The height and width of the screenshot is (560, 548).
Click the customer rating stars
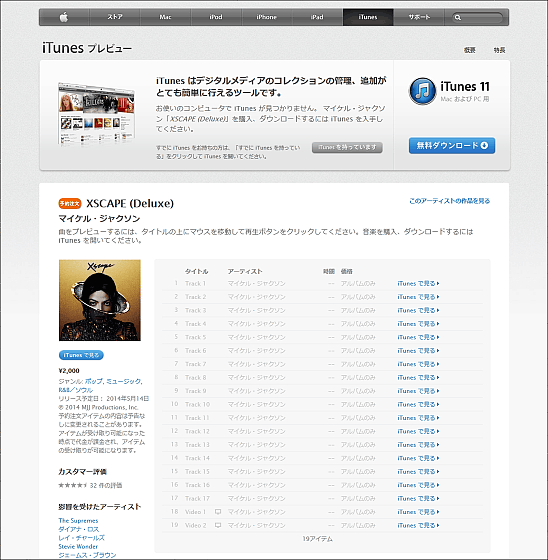pos(73,485)
